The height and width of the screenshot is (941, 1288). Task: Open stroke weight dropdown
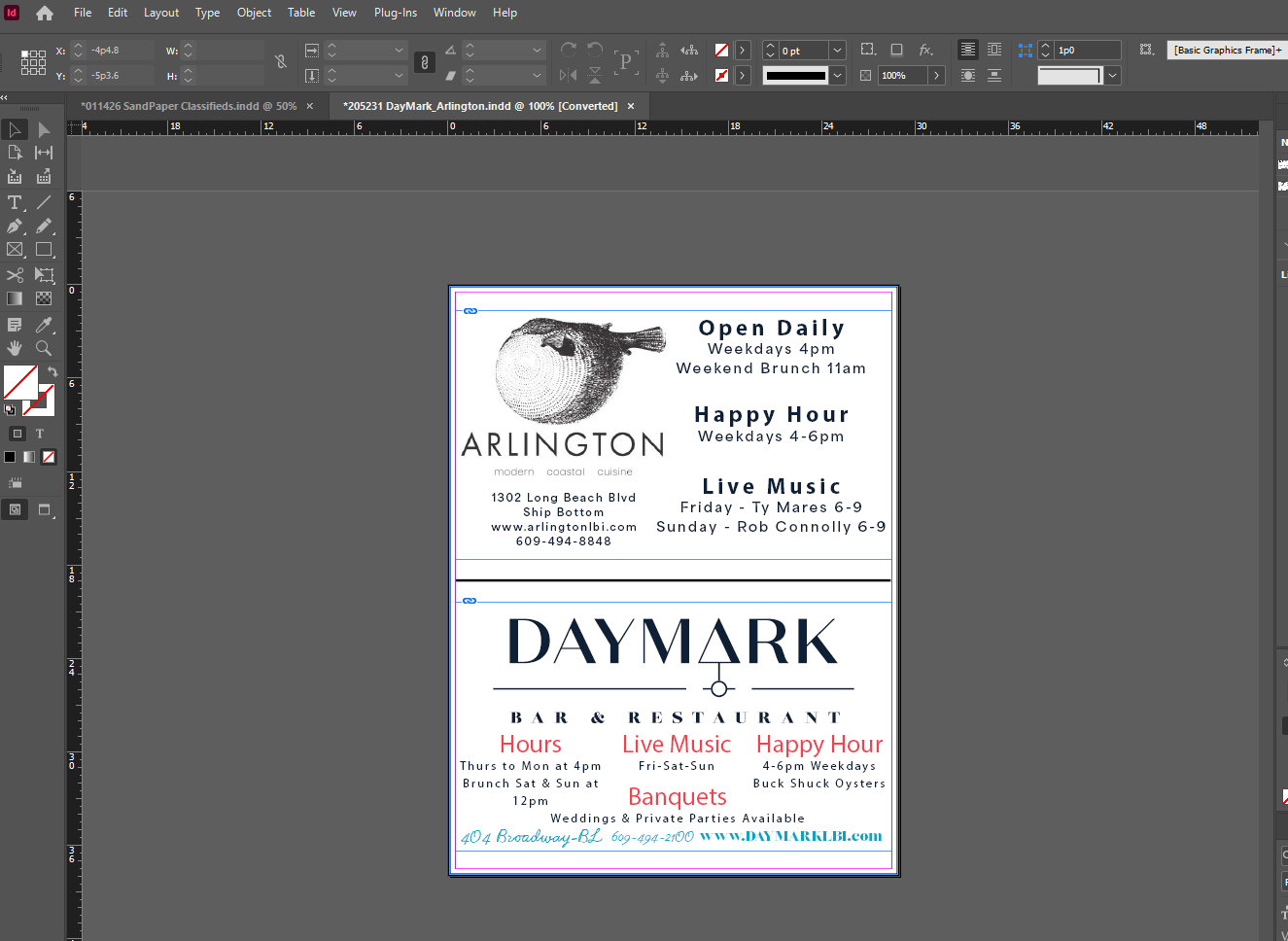coord(837,51)
